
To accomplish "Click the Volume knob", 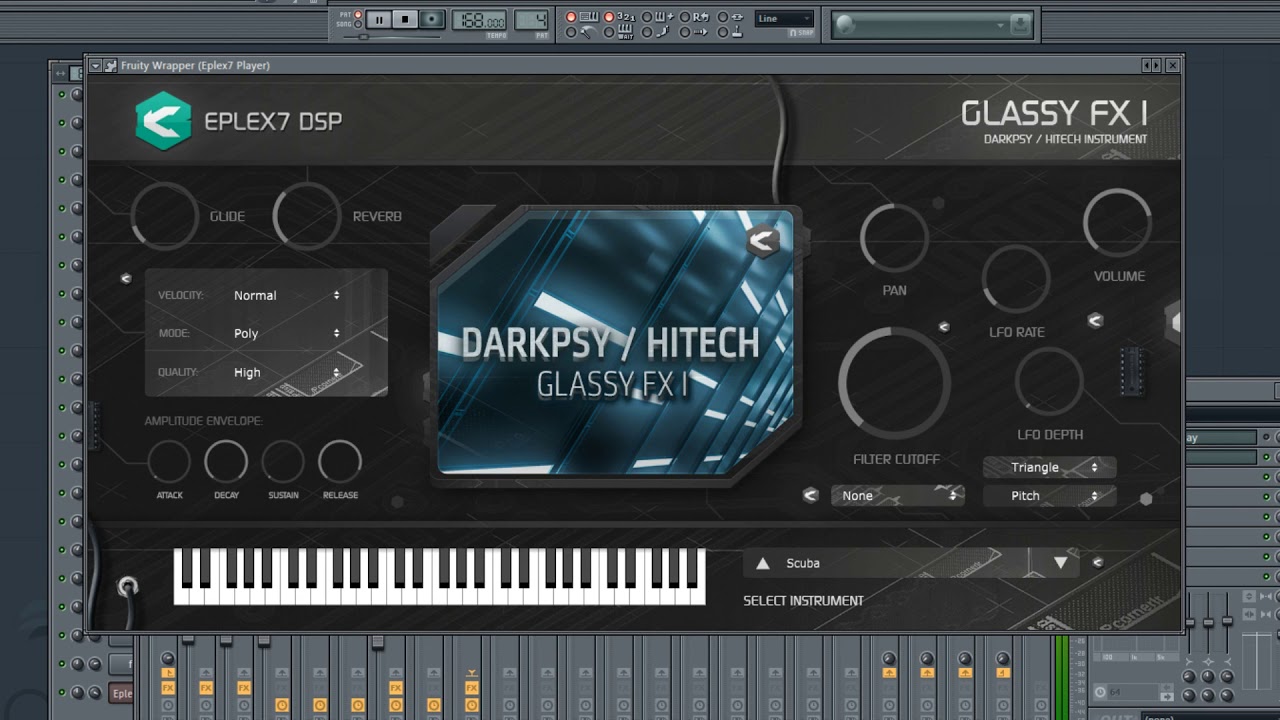I will [1118, 222].
